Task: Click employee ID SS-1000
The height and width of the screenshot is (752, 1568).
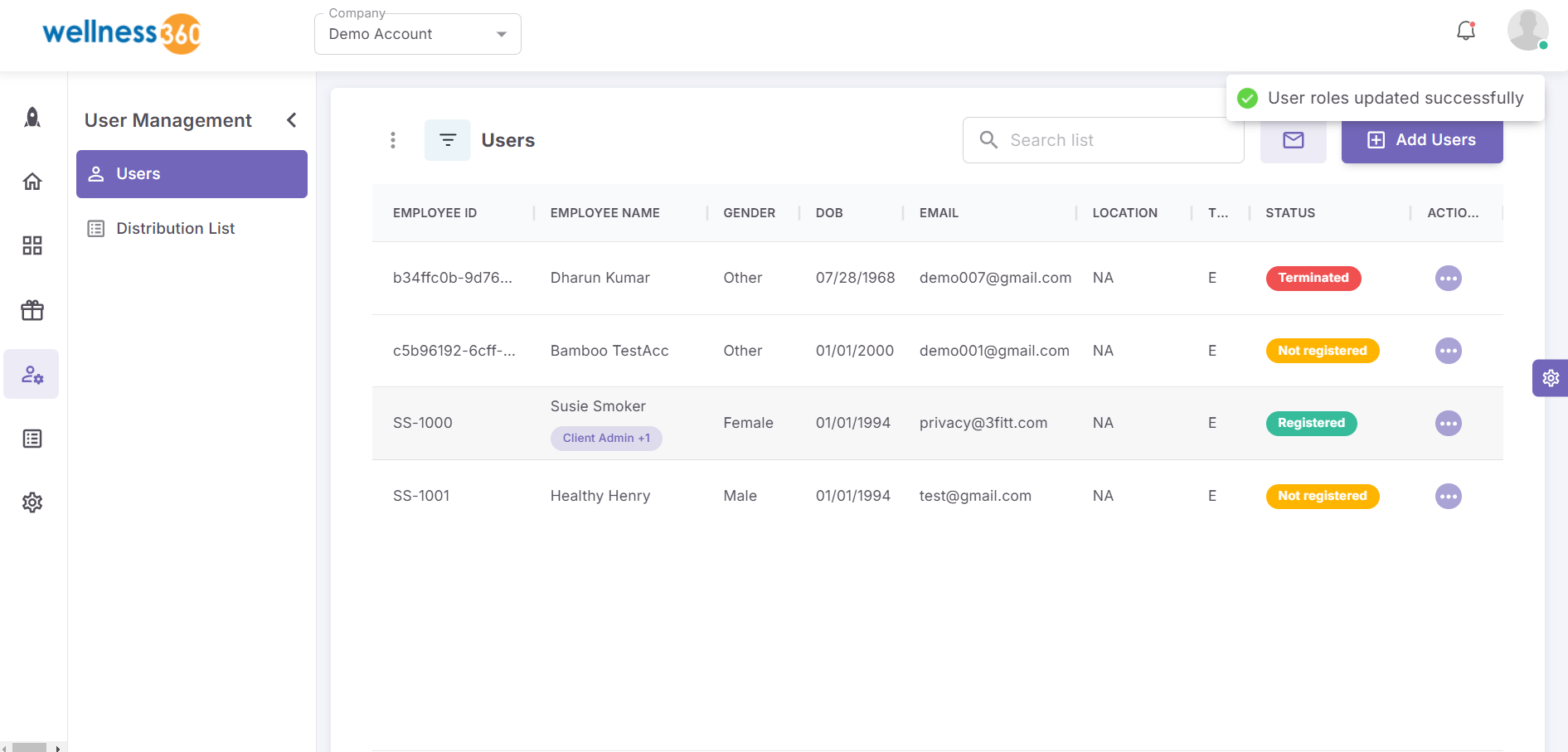Action: 423,423
